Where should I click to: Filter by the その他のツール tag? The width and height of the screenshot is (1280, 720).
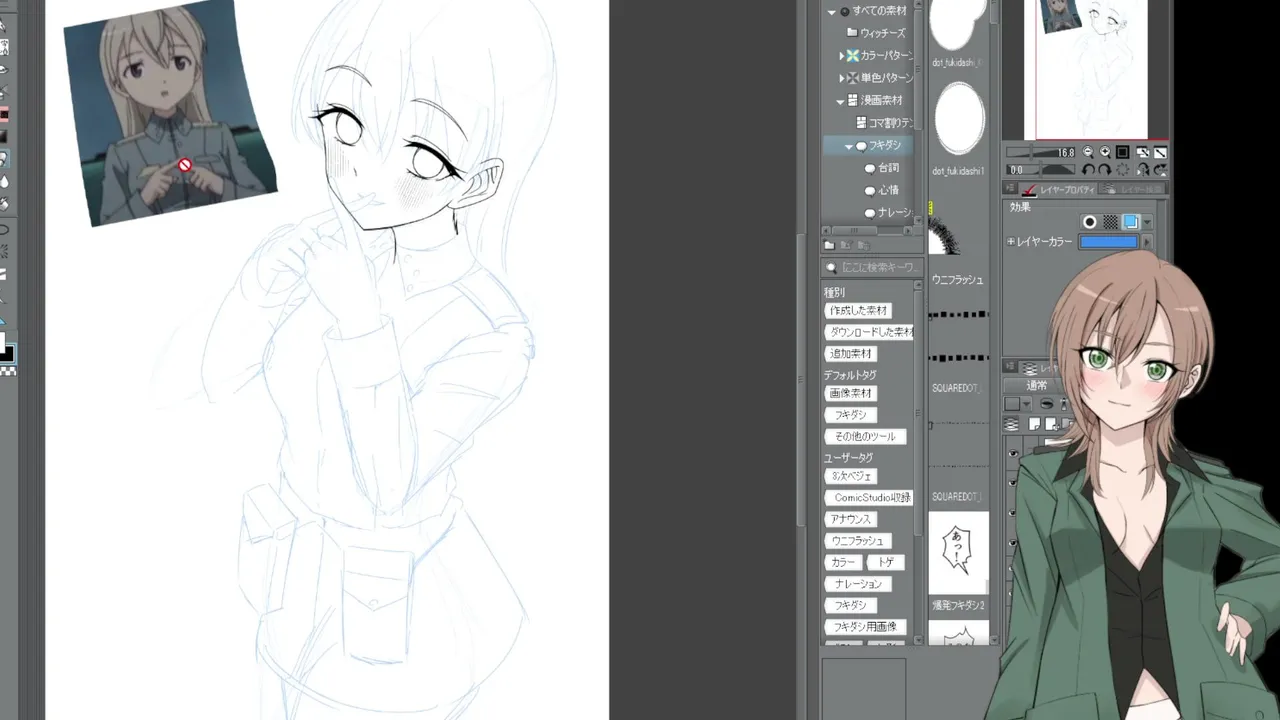click(866, 437)
